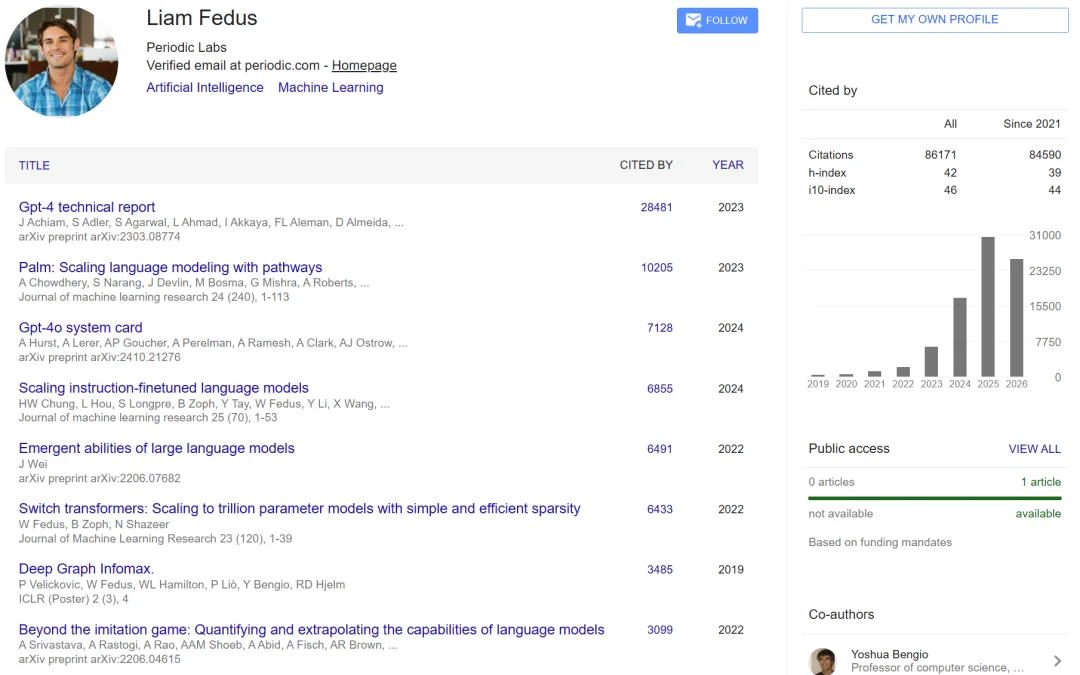Click the total citations value 86171
Screen dimensions: 1080x675
coord(940,155)
